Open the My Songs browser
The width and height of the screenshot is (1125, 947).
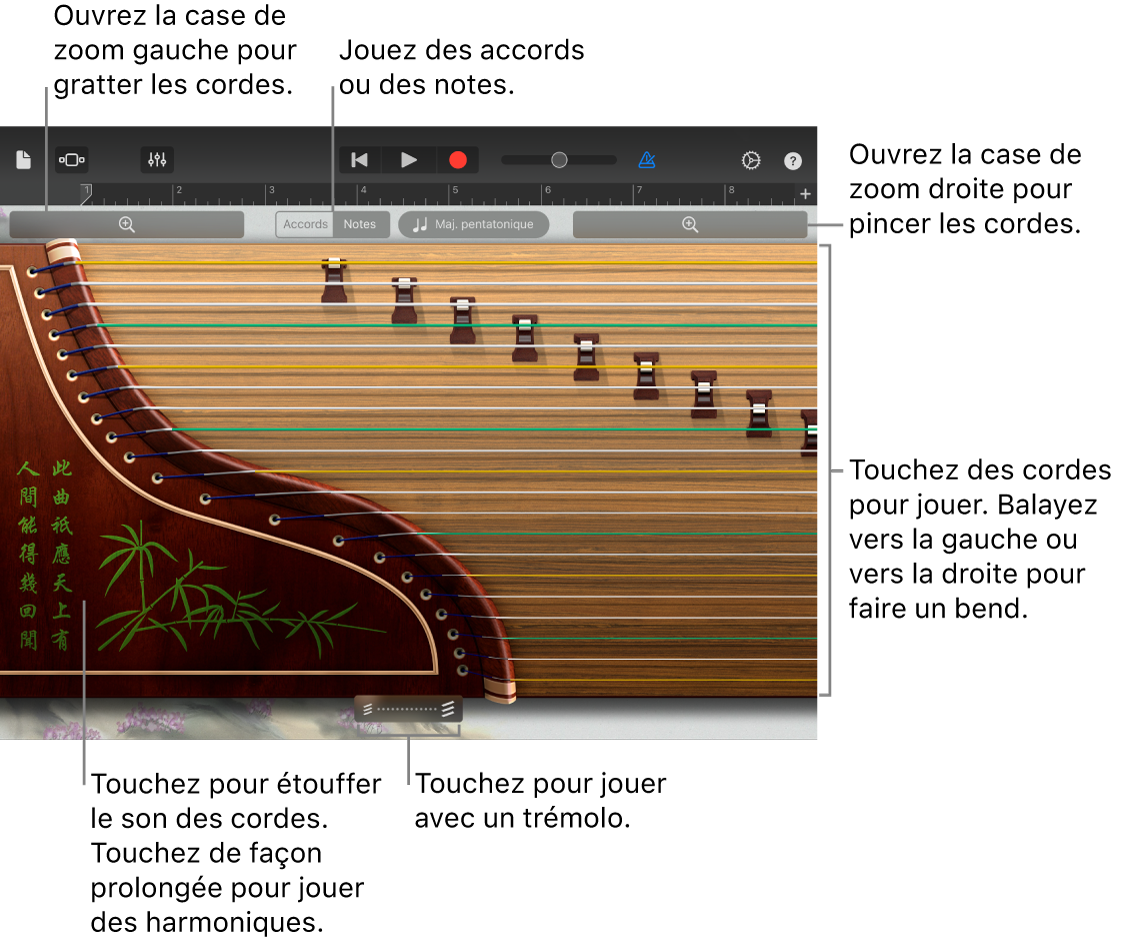tap(22, 159)
